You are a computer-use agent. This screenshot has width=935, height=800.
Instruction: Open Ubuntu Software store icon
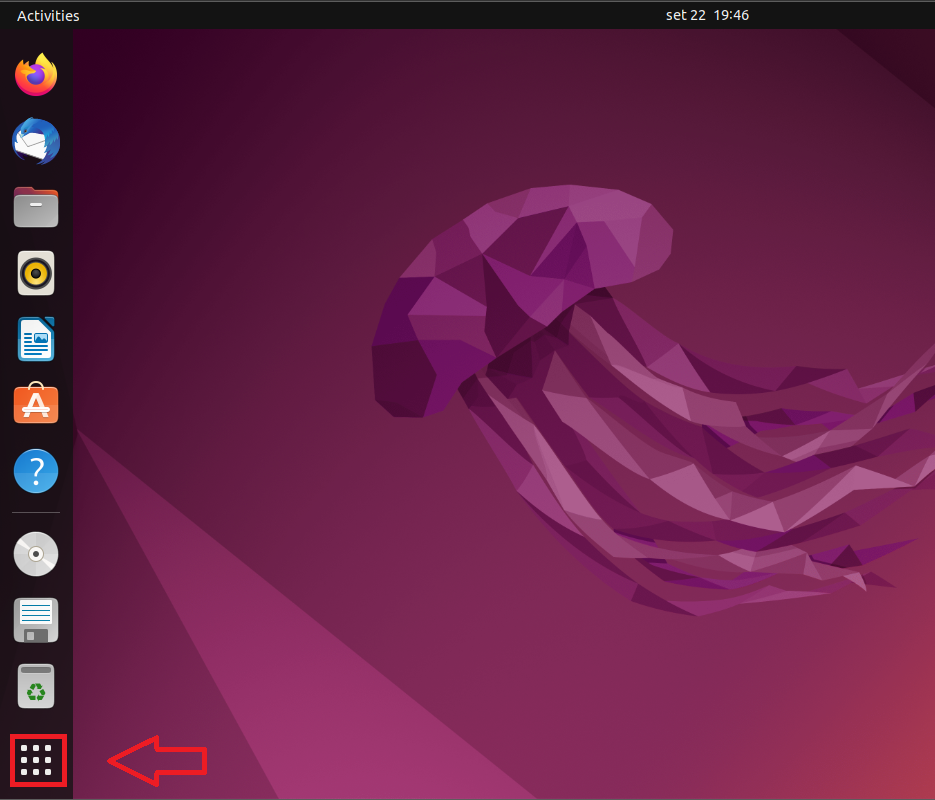click(x=36, y=404)
